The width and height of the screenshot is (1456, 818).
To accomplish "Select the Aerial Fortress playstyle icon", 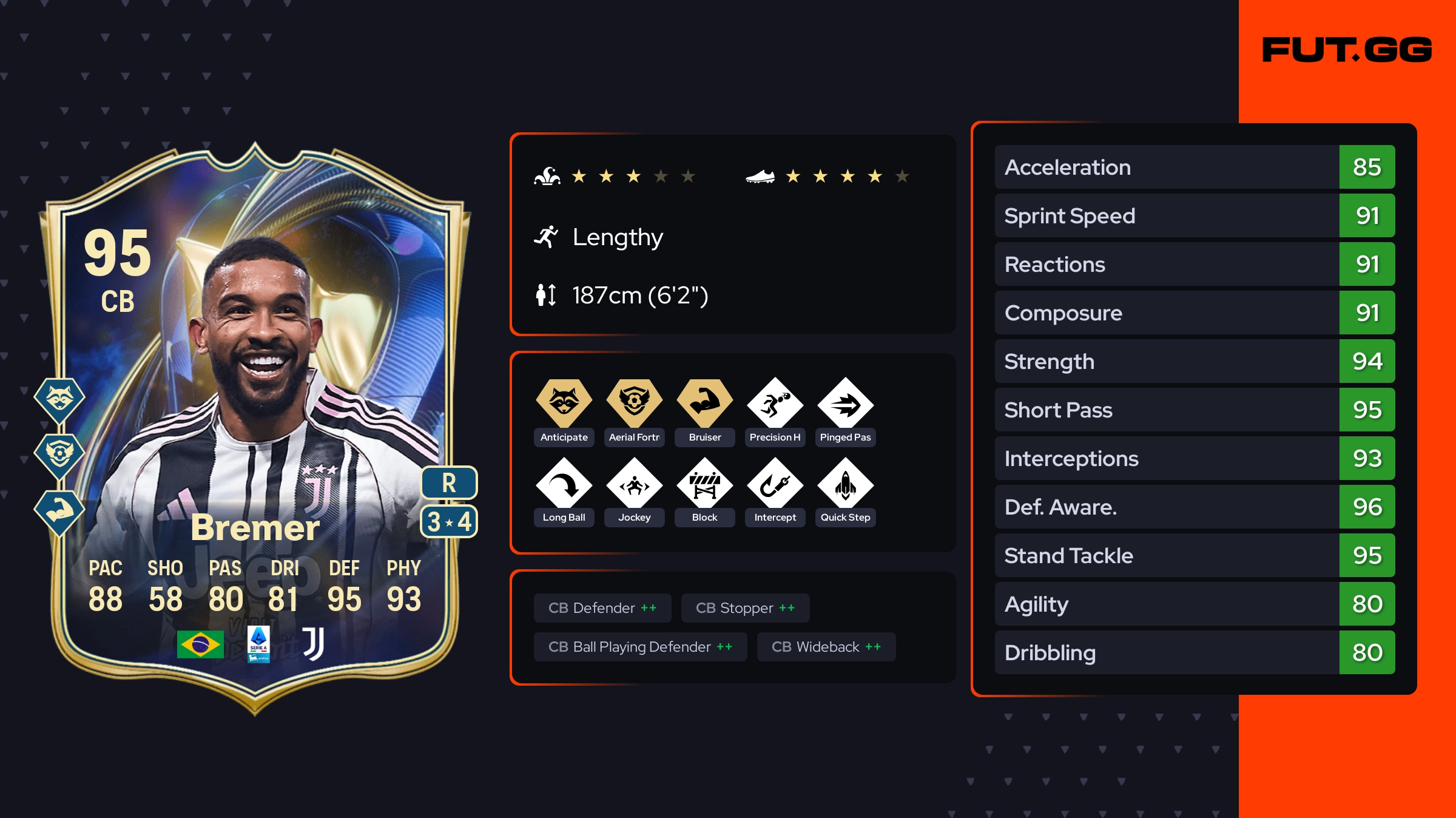I will tap(635, 403).
